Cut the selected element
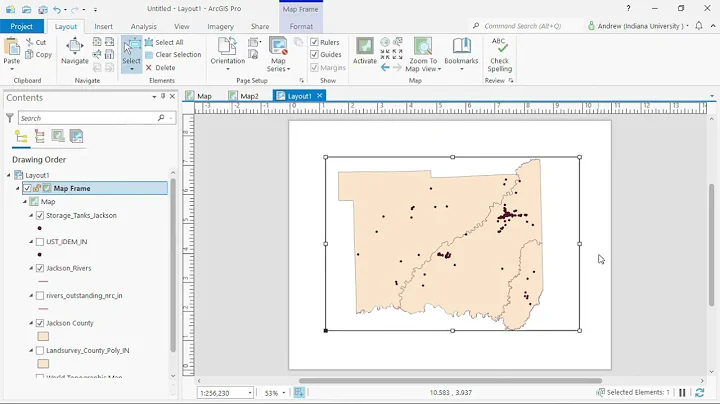The image size is (720, 404). [36, 42]
